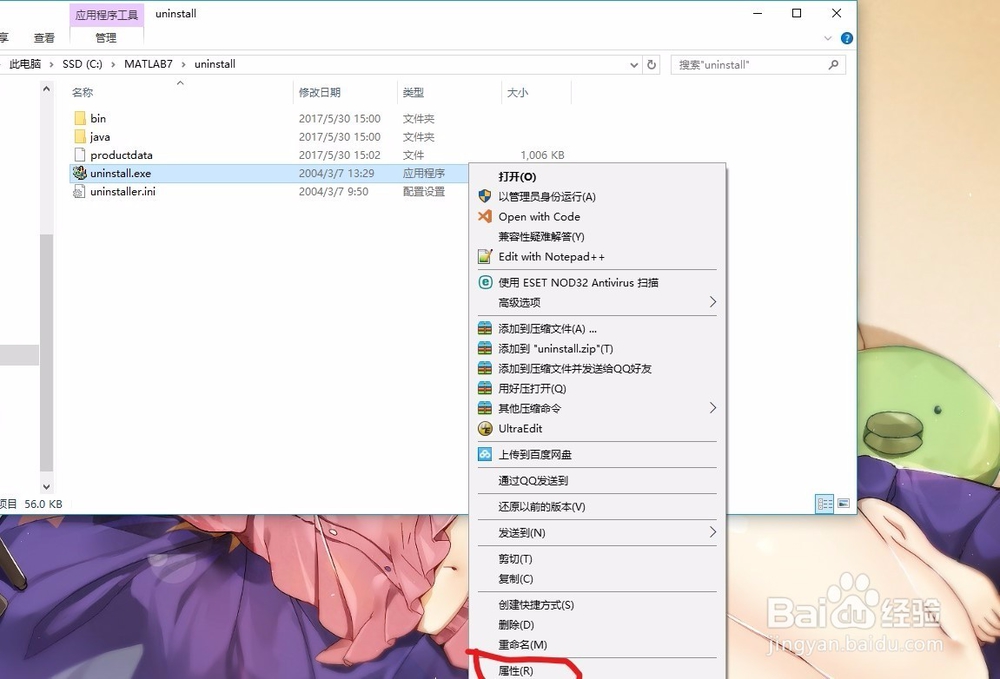1000x679 pixels.
Task: Click the Visual Studio Code icon
Action: click(x=485, y=216)
